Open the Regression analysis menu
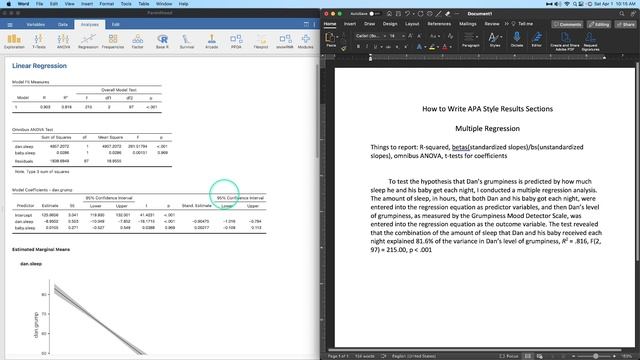 [x=88, y=41]
